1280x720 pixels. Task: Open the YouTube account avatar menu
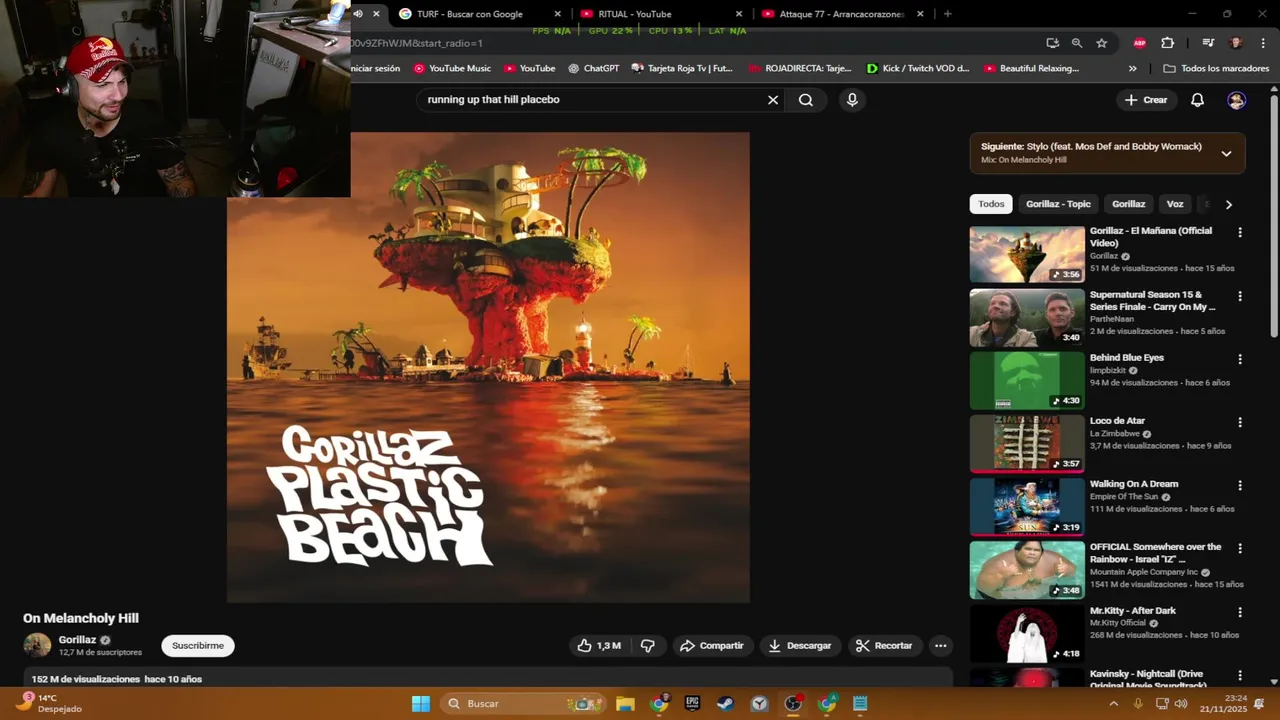[1237, 100]
